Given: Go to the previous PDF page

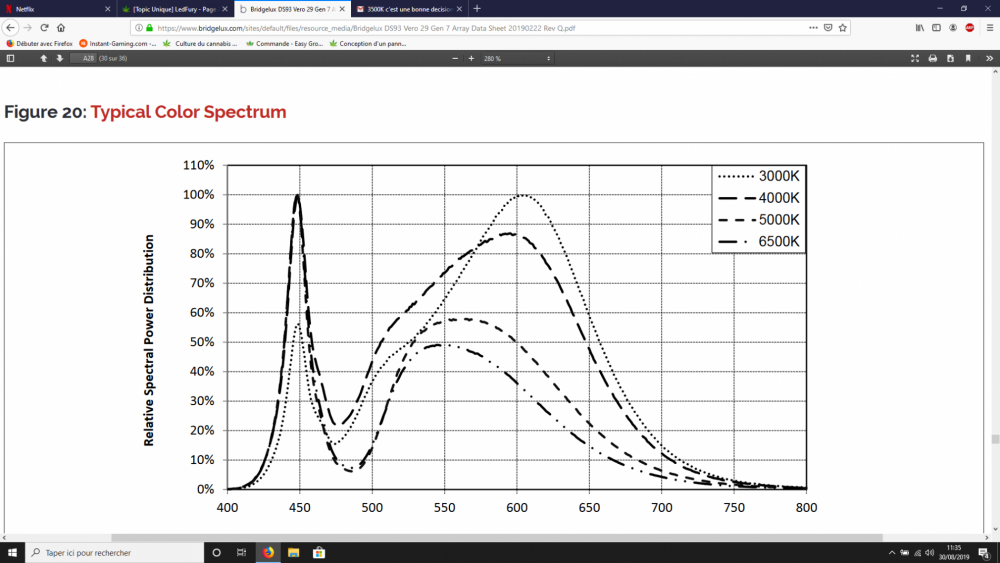Looking at the screenshot, I should (43, 58).
